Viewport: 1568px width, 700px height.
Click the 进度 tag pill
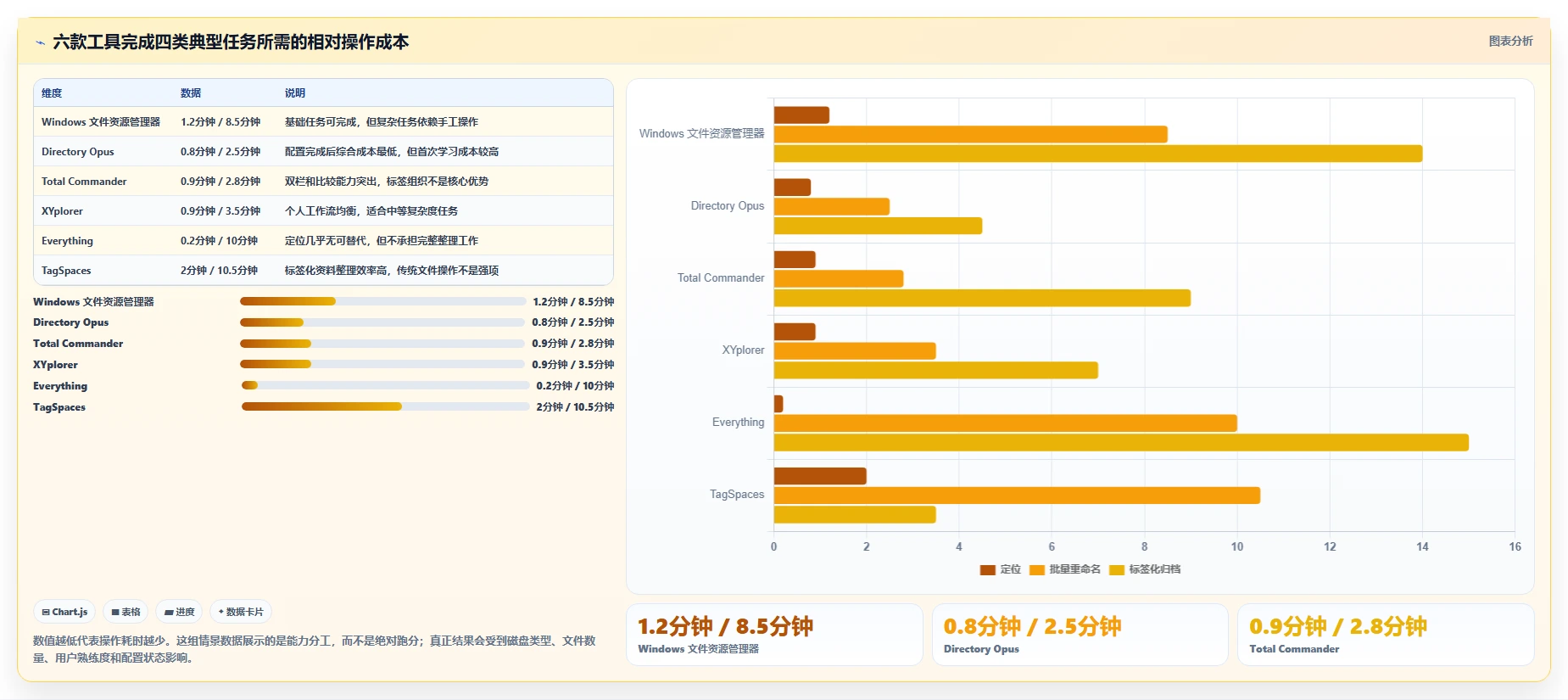tap(179, 612)
